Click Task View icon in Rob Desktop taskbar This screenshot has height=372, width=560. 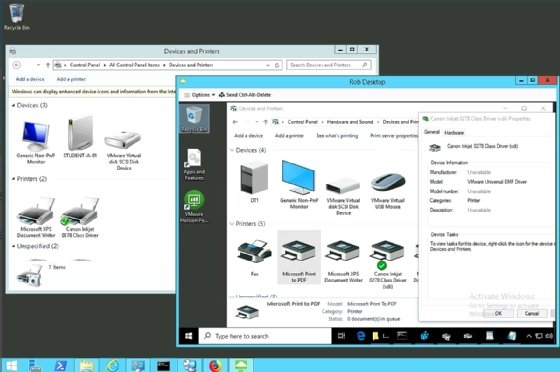341,336
